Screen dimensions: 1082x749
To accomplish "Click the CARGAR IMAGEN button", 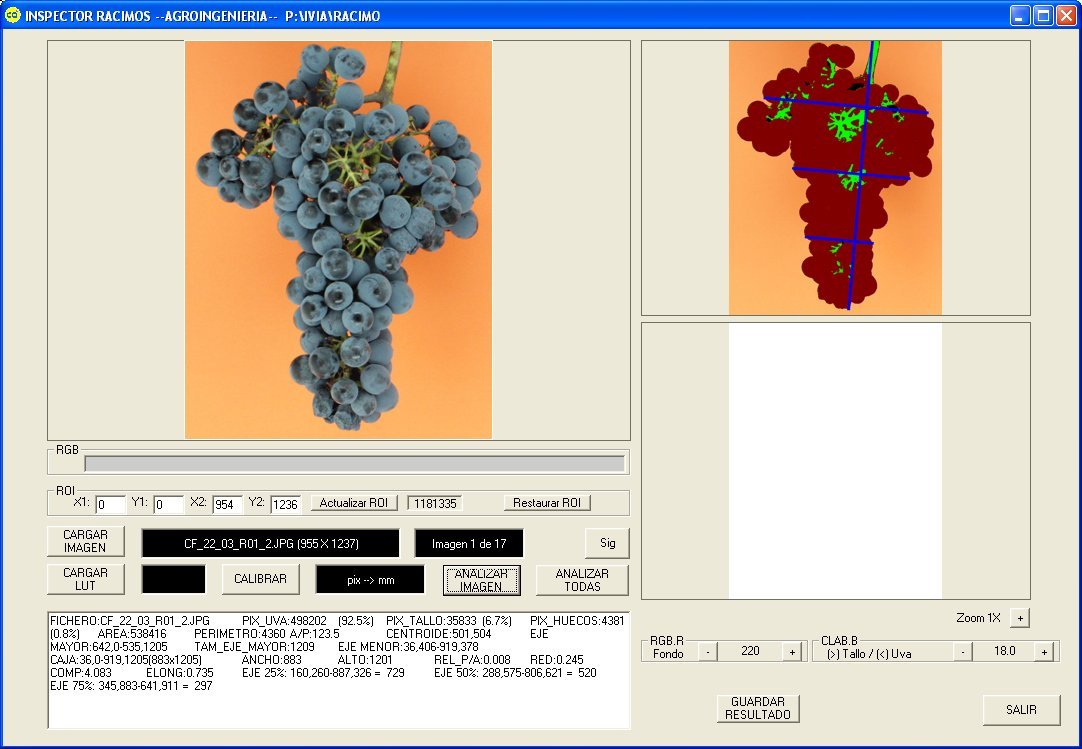I will (x=86, y=541).
